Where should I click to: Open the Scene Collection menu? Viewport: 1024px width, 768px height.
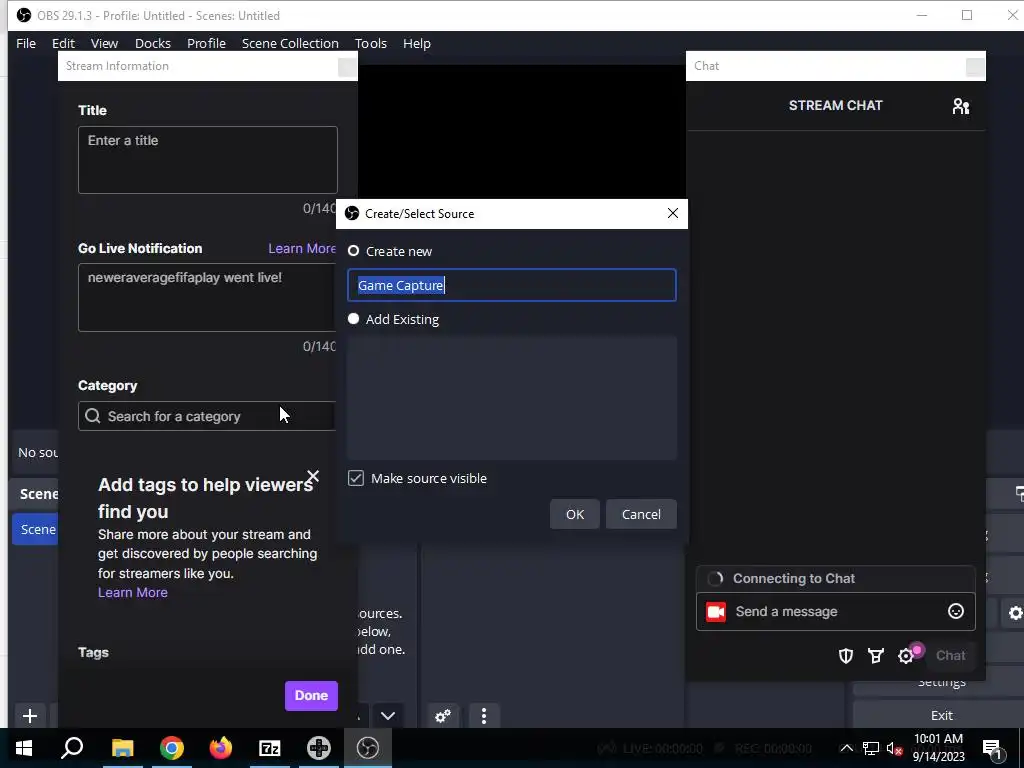pyautogui.click(x=290, y=43)
